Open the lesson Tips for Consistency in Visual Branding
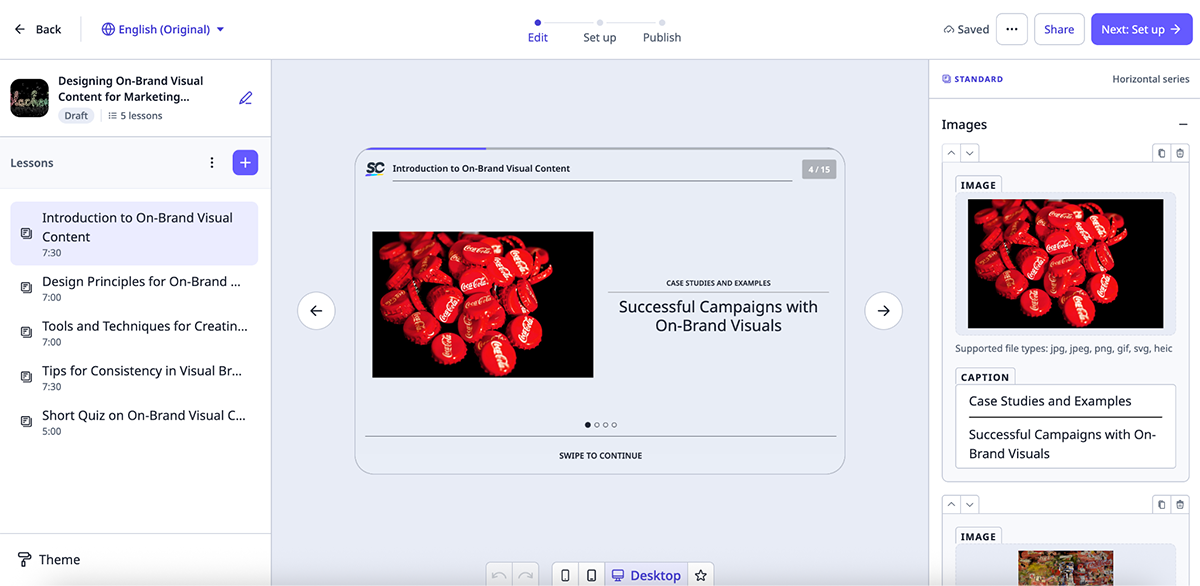The width and height of the screenshot is (1200, 586). [140, 370]
